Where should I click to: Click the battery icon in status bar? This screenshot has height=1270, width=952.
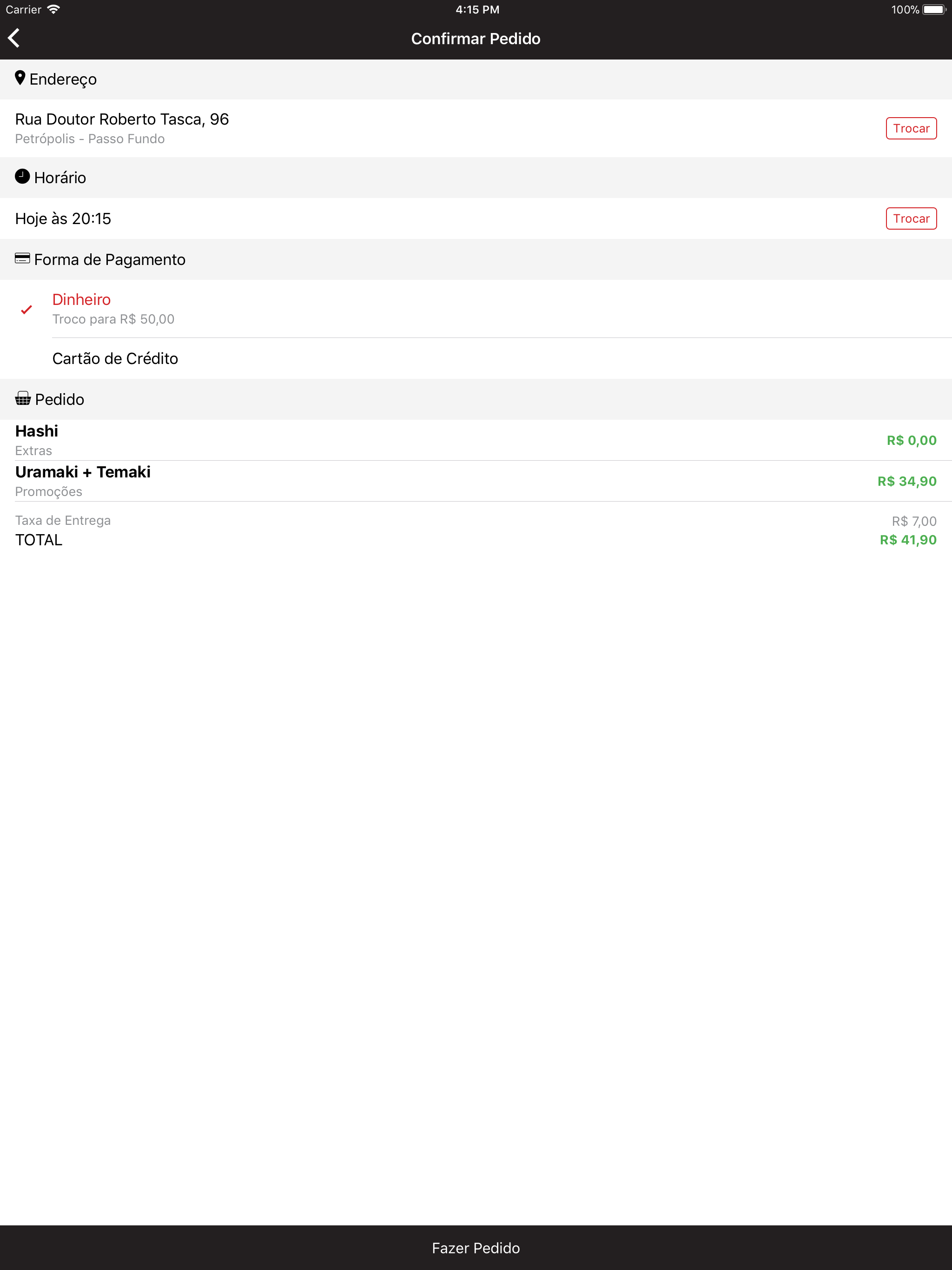click(x=934, y=9)
